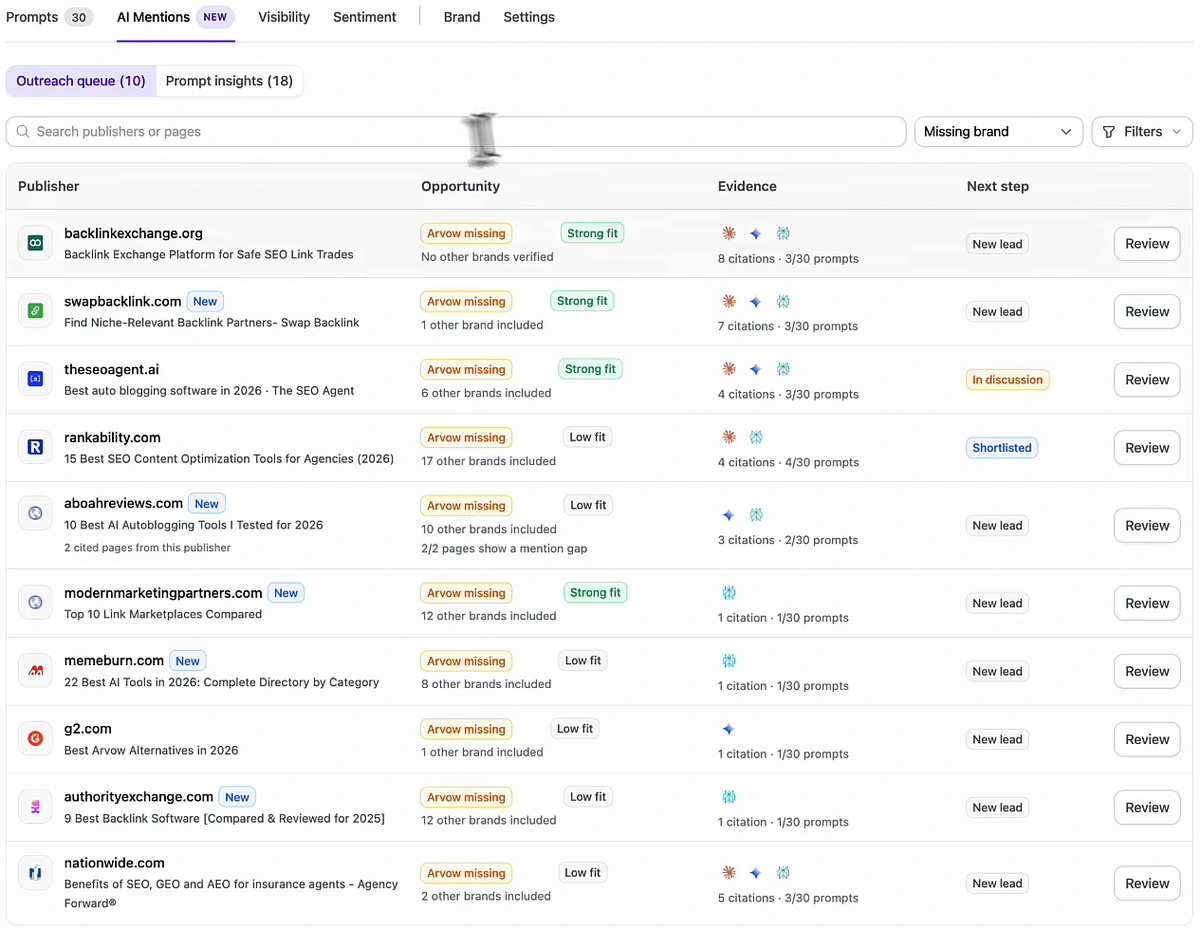The image size is (1200, 930).
Task: Review the theseoagent.ai lead
Action: [1147, 379]
